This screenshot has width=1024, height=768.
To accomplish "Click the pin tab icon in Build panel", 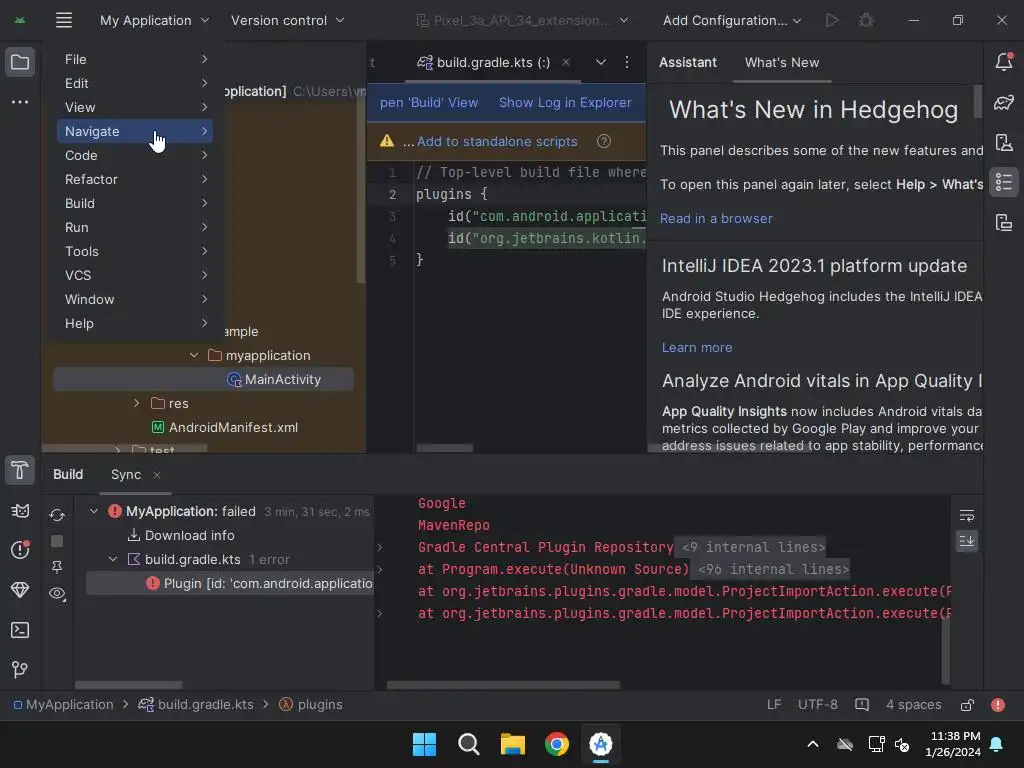I will tap(57, 567).
